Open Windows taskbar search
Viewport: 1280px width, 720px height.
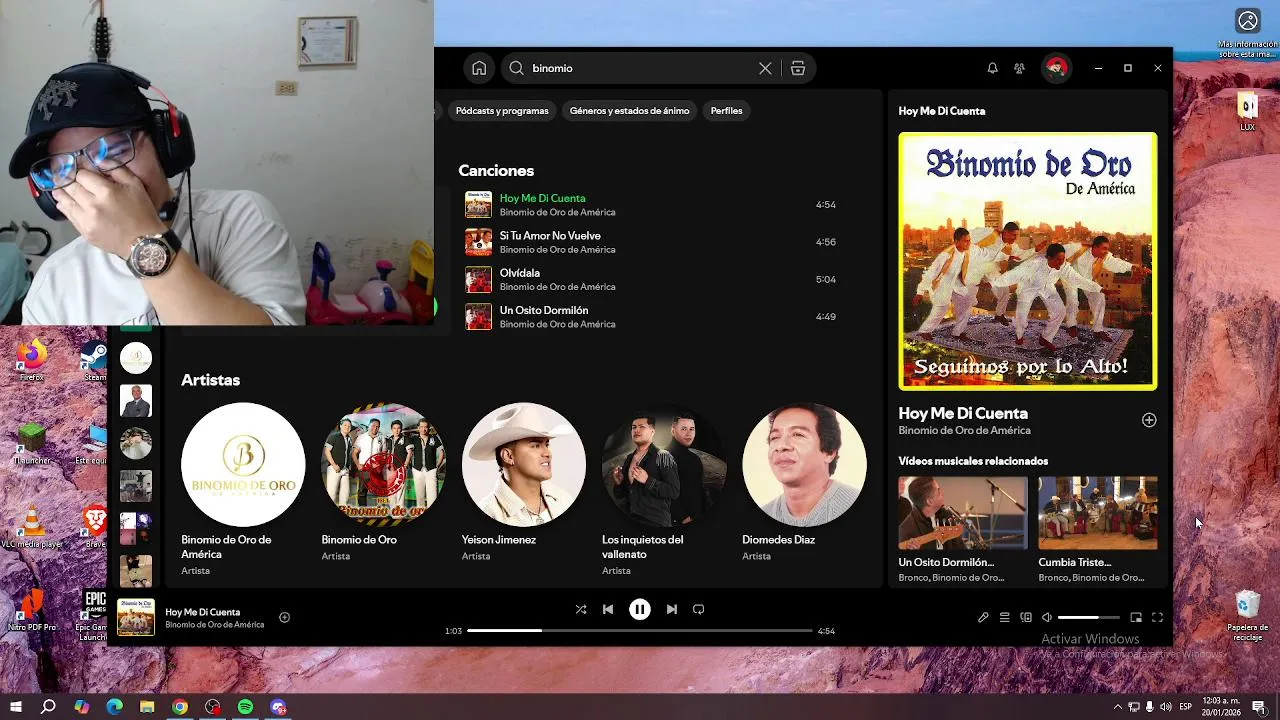pos(48,706)
